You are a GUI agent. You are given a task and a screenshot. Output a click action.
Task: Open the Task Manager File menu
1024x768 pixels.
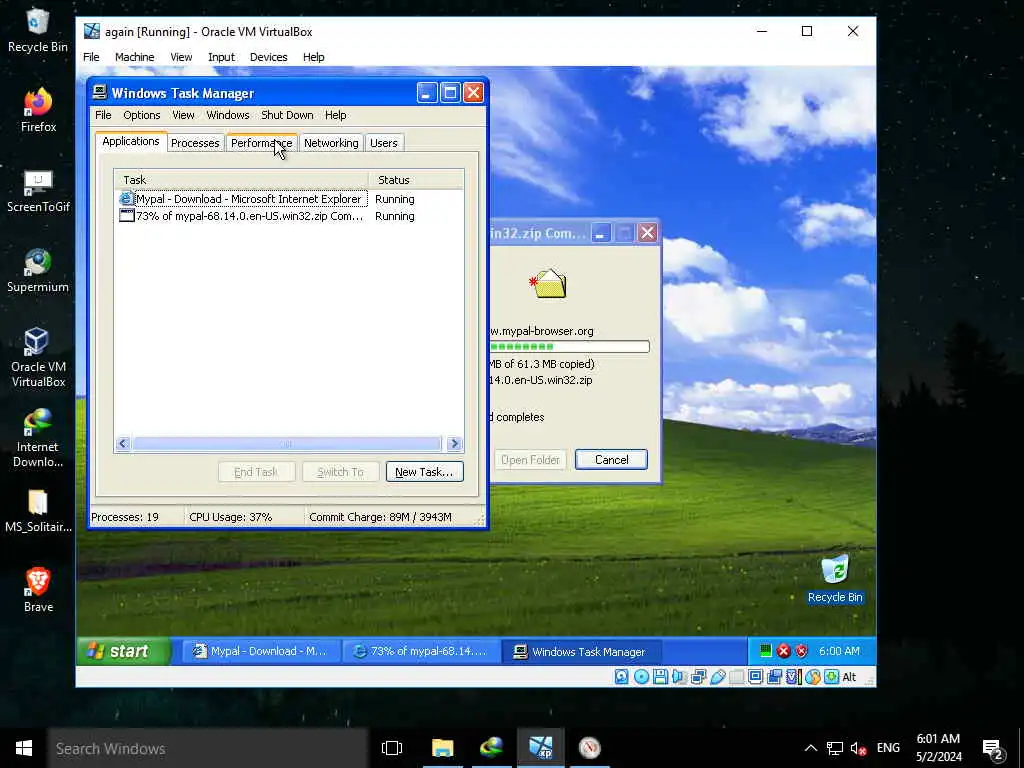click(x=103, y=115)
